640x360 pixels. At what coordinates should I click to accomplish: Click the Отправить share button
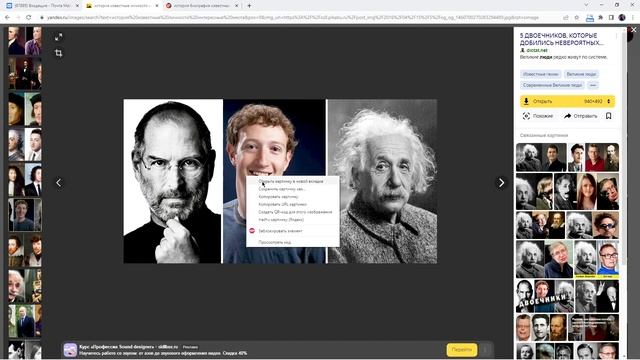580,116
